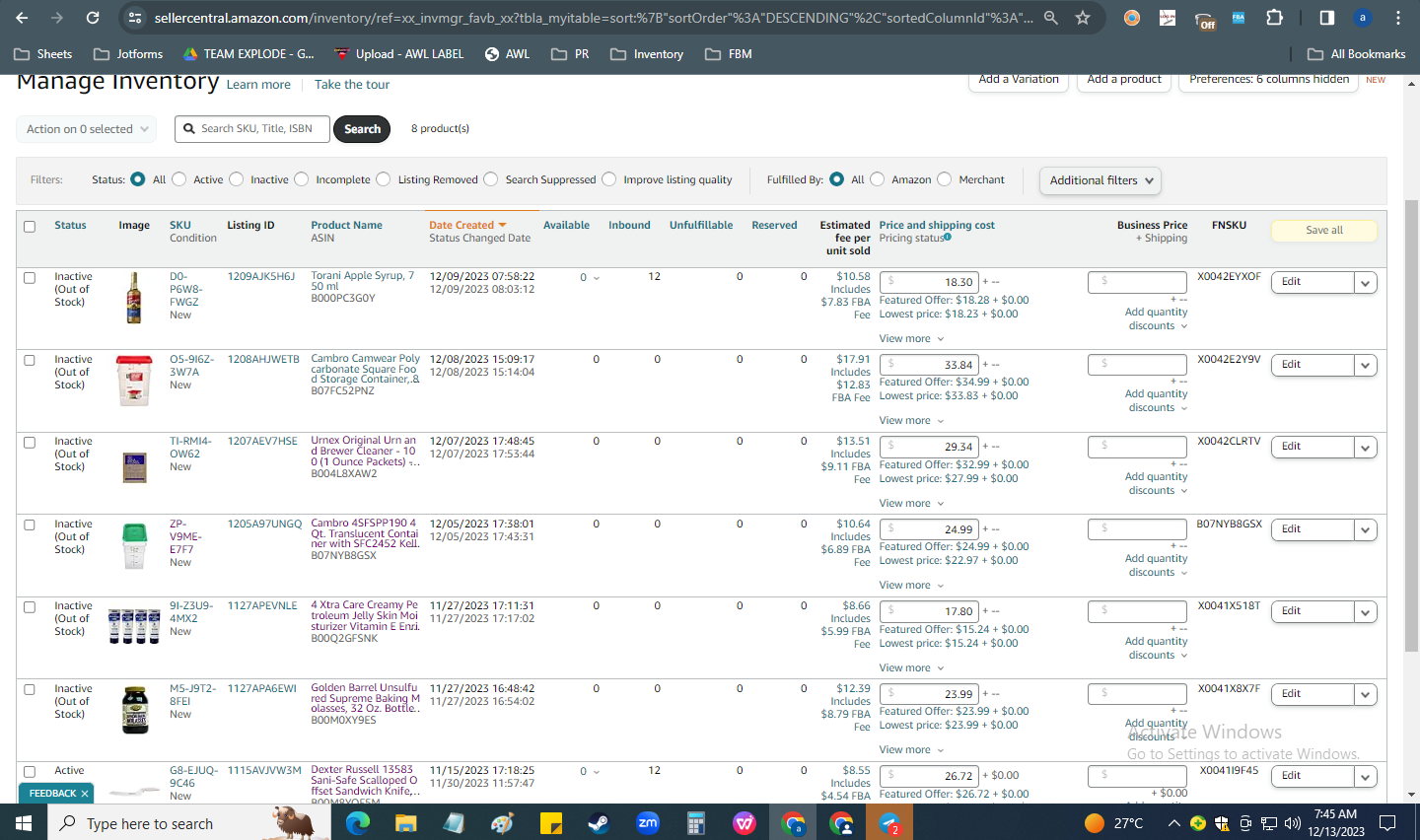The image size is (1420, 840).
Task: Expand Additional filters dropdown
Action: click(1100, 180)
